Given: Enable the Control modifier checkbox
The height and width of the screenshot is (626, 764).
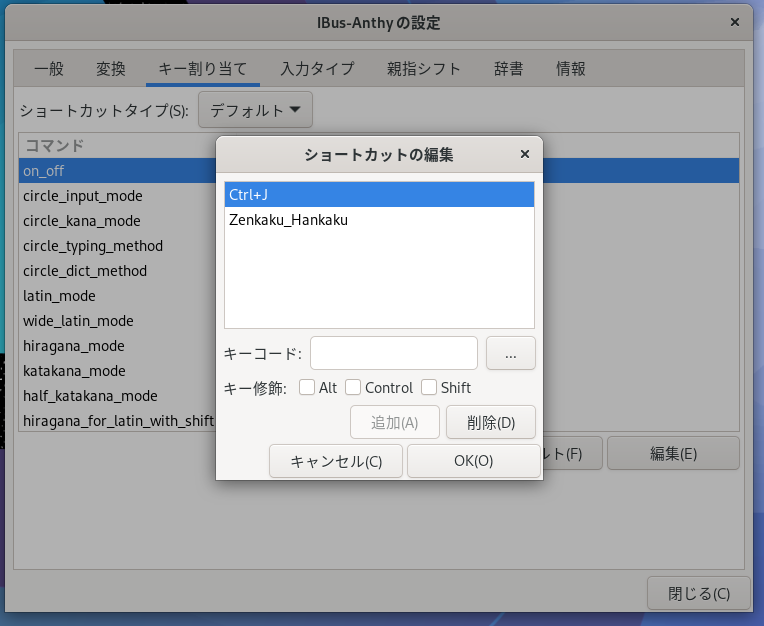Looking at the screenshot, I should tap(353, 388).
